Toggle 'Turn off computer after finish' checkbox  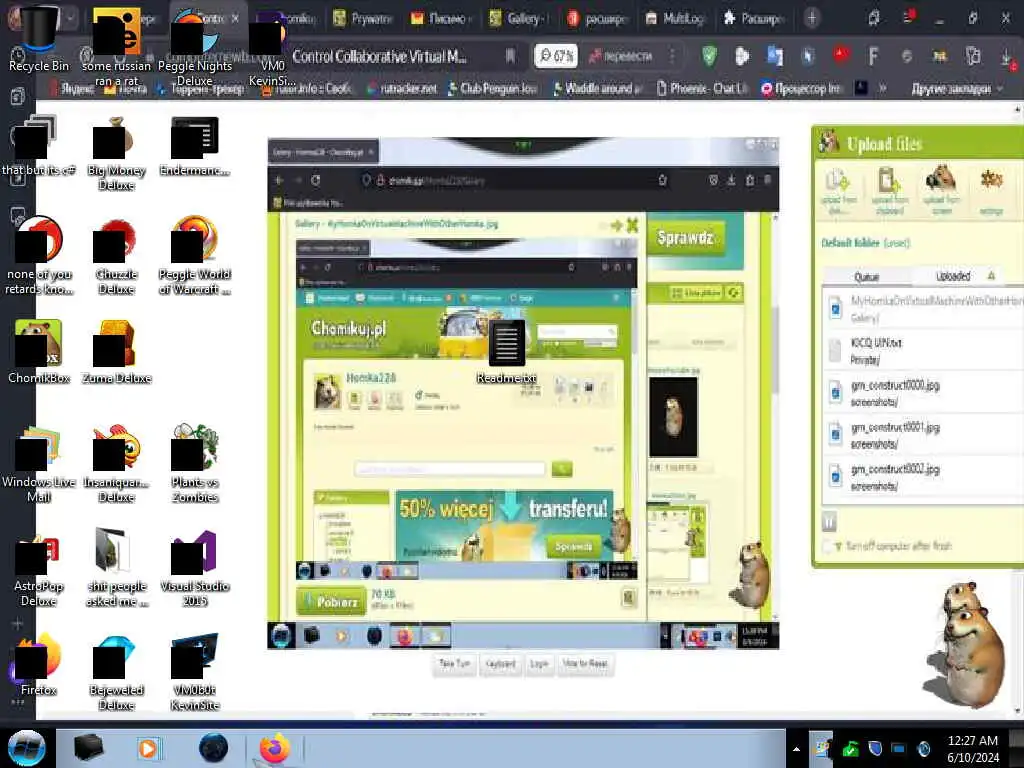click(828, 546)
